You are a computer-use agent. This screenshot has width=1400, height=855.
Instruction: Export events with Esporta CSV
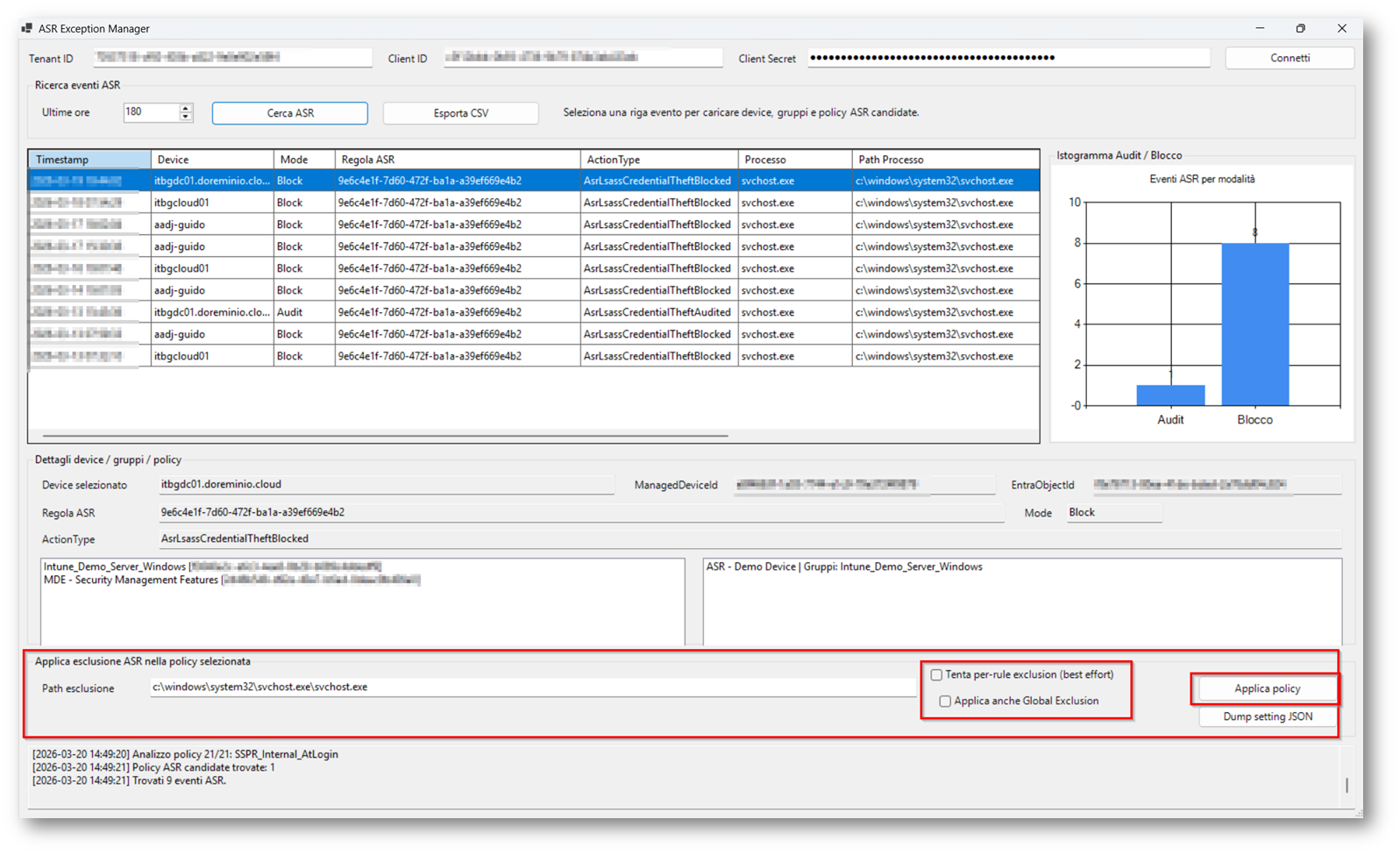(x=460, y=113)
